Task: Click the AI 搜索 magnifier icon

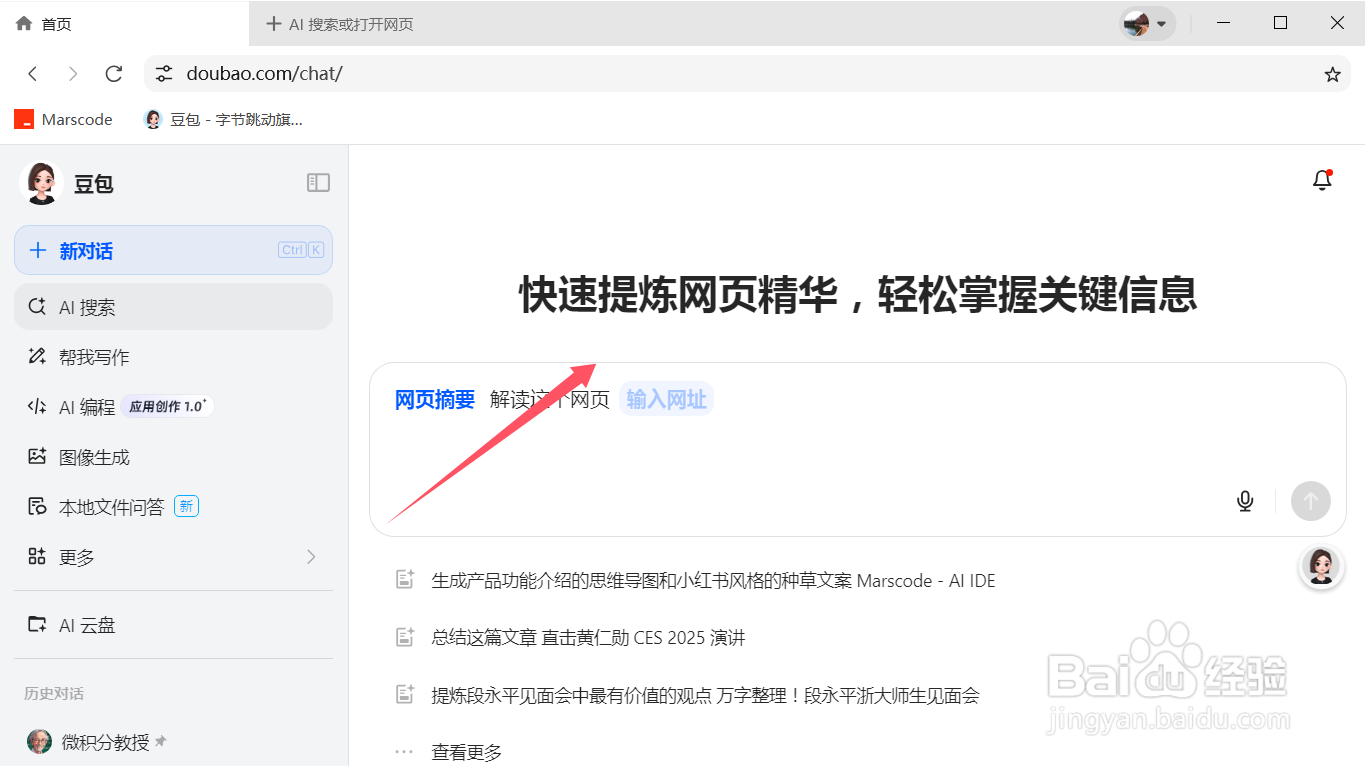Action: tap(37, 307)
